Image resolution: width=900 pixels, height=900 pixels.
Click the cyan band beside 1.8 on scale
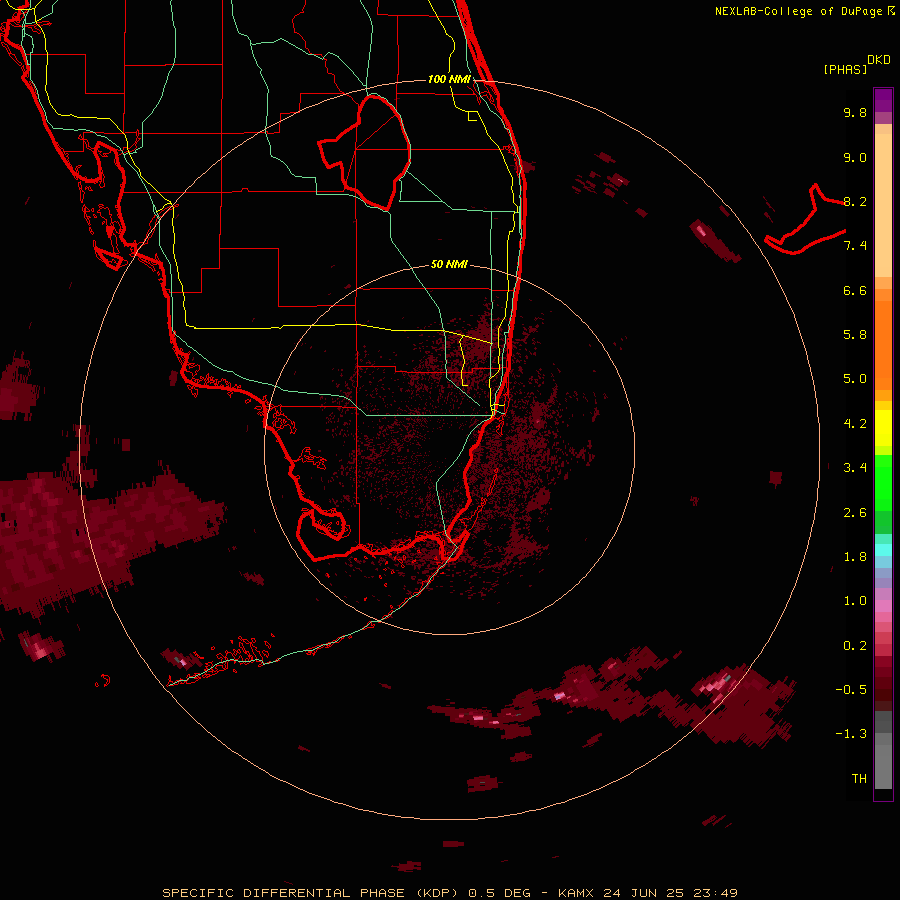tap(883, 550)
